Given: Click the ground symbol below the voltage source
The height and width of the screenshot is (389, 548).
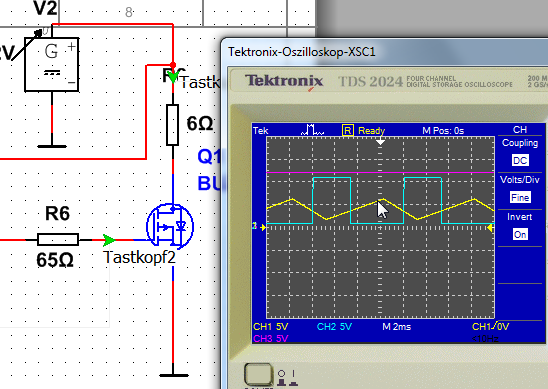Looking at the screenshot, I should pyautogui.click(x=52, y=146).
